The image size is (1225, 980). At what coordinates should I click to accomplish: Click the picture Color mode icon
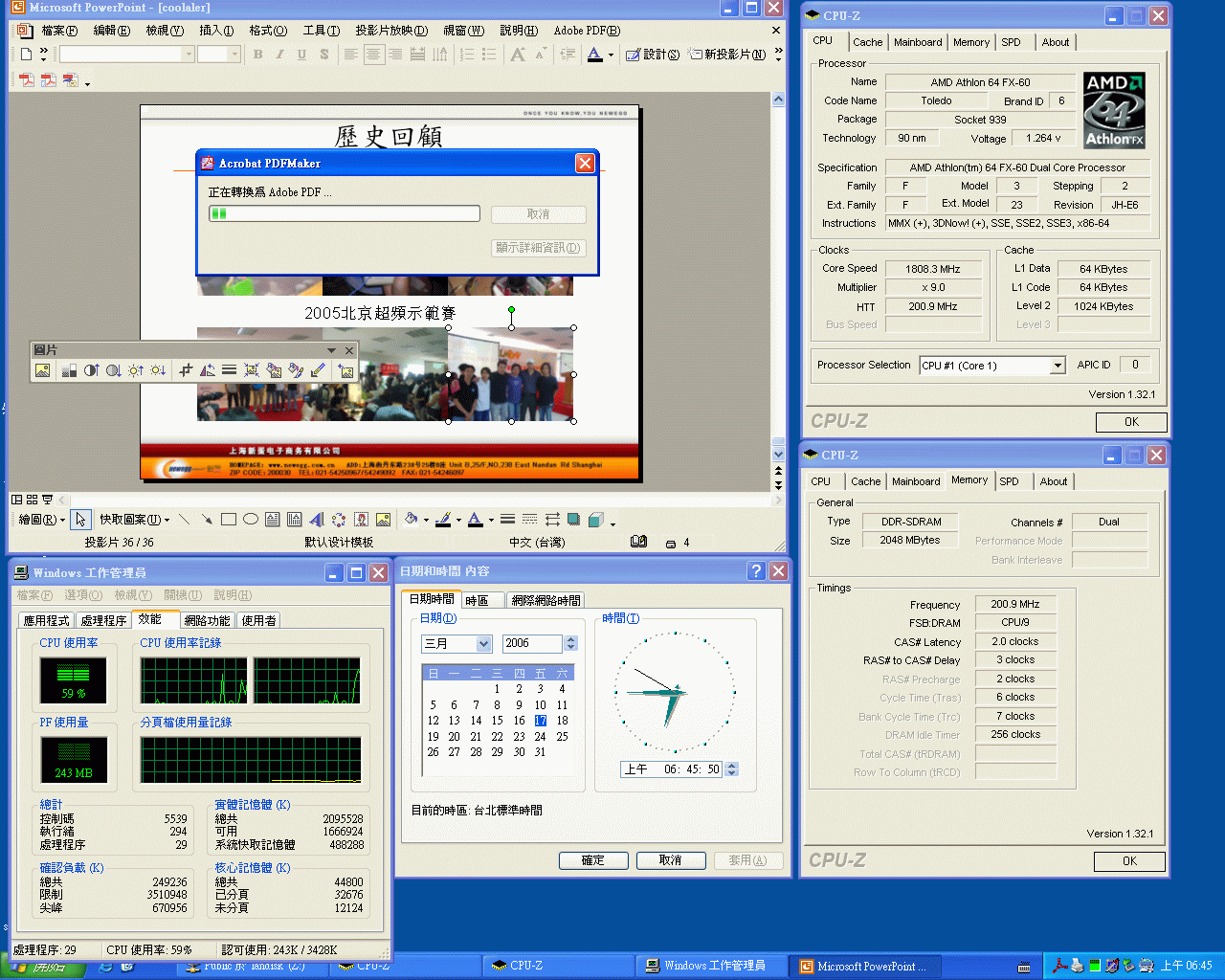coord(69,370)
